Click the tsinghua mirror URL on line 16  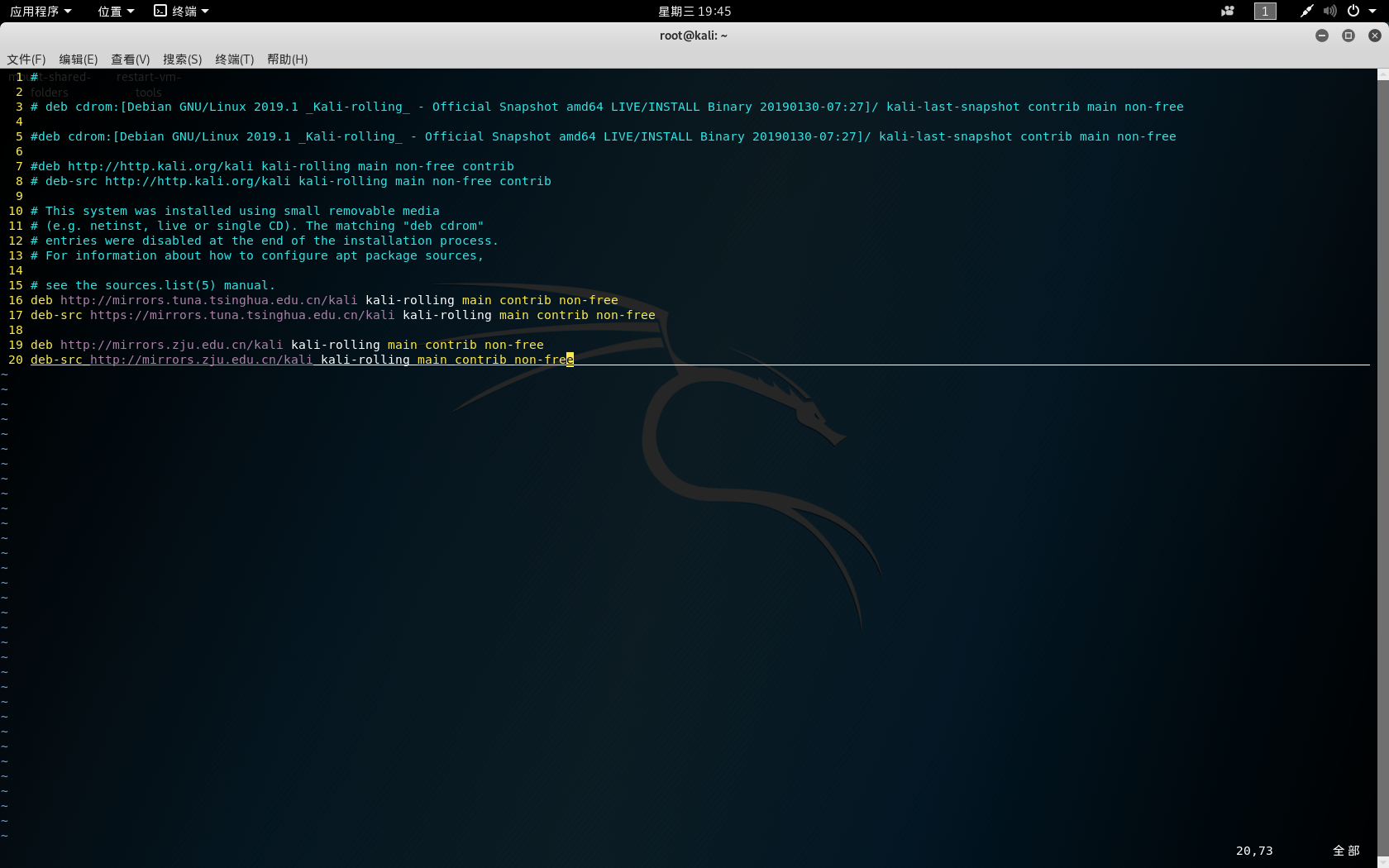click(x=208, y=300)
